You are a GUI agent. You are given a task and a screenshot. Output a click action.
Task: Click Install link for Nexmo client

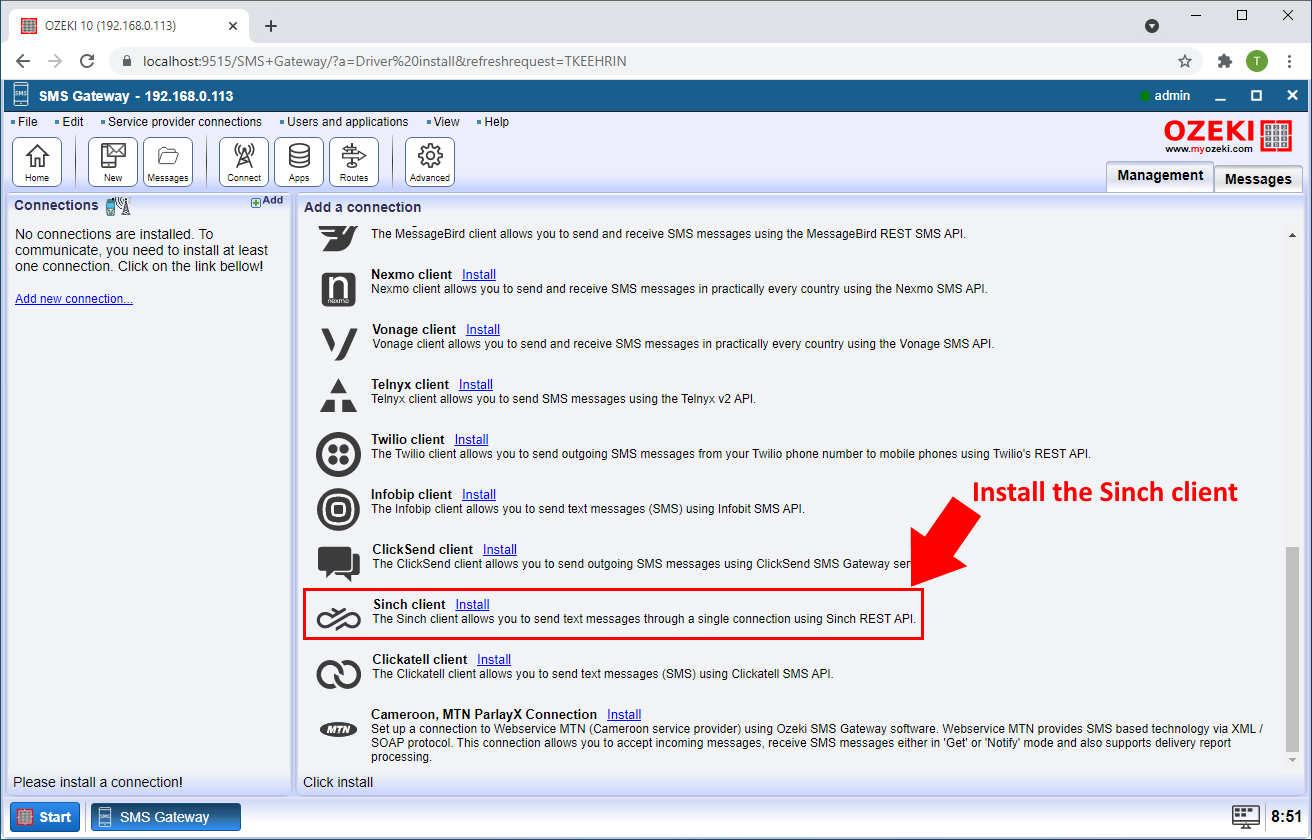point(479,274)
